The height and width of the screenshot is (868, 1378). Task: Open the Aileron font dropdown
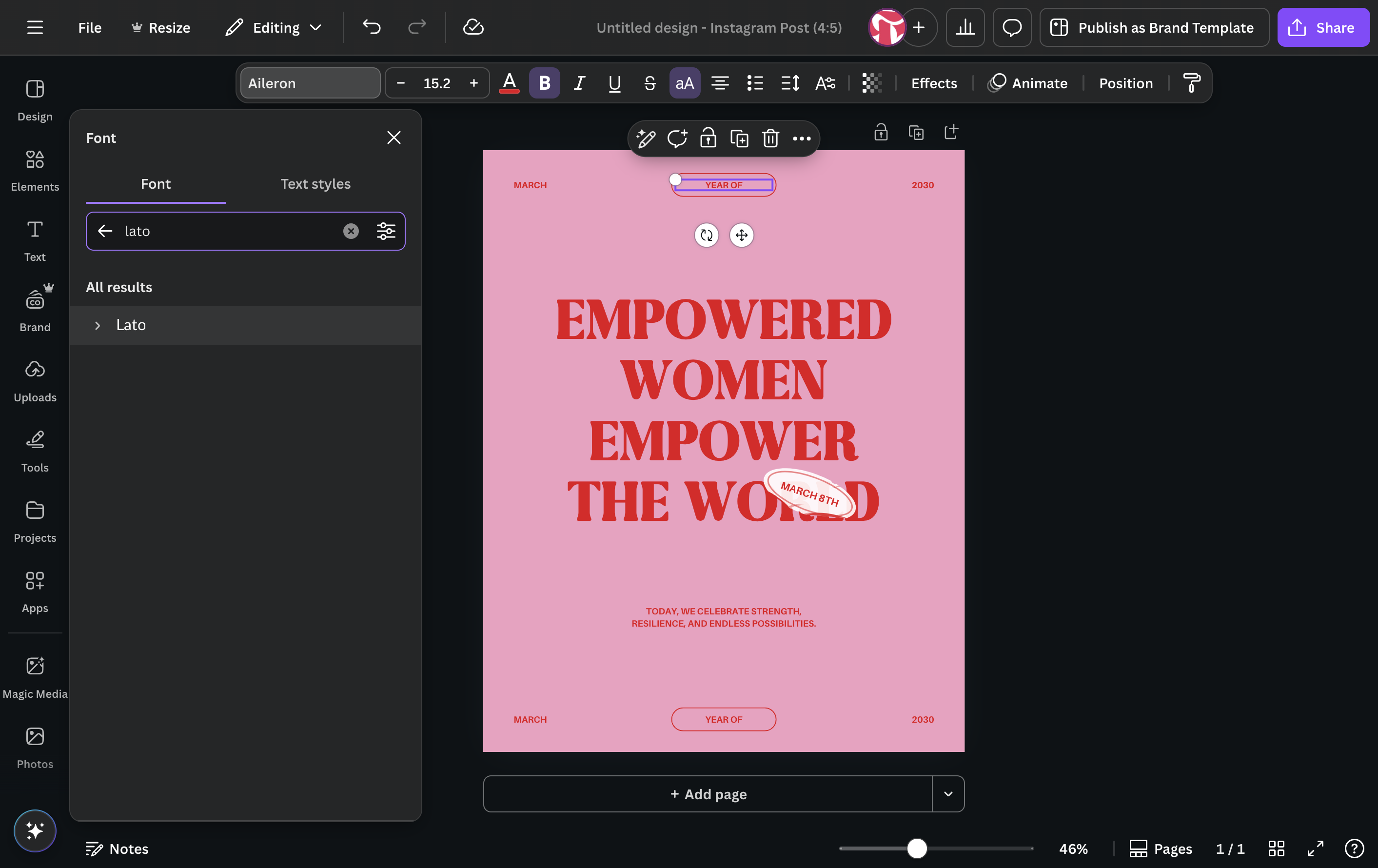[310, 83]
